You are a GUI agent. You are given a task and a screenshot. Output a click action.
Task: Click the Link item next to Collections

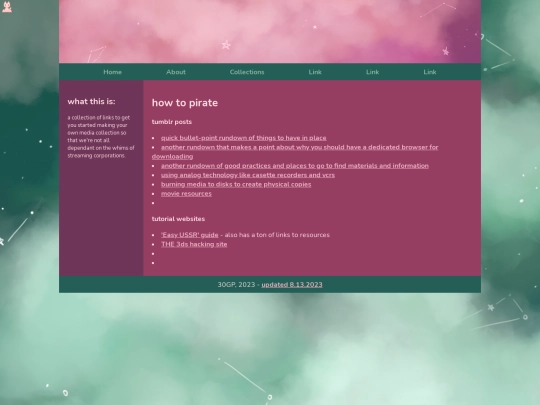[x=315, y=72]
